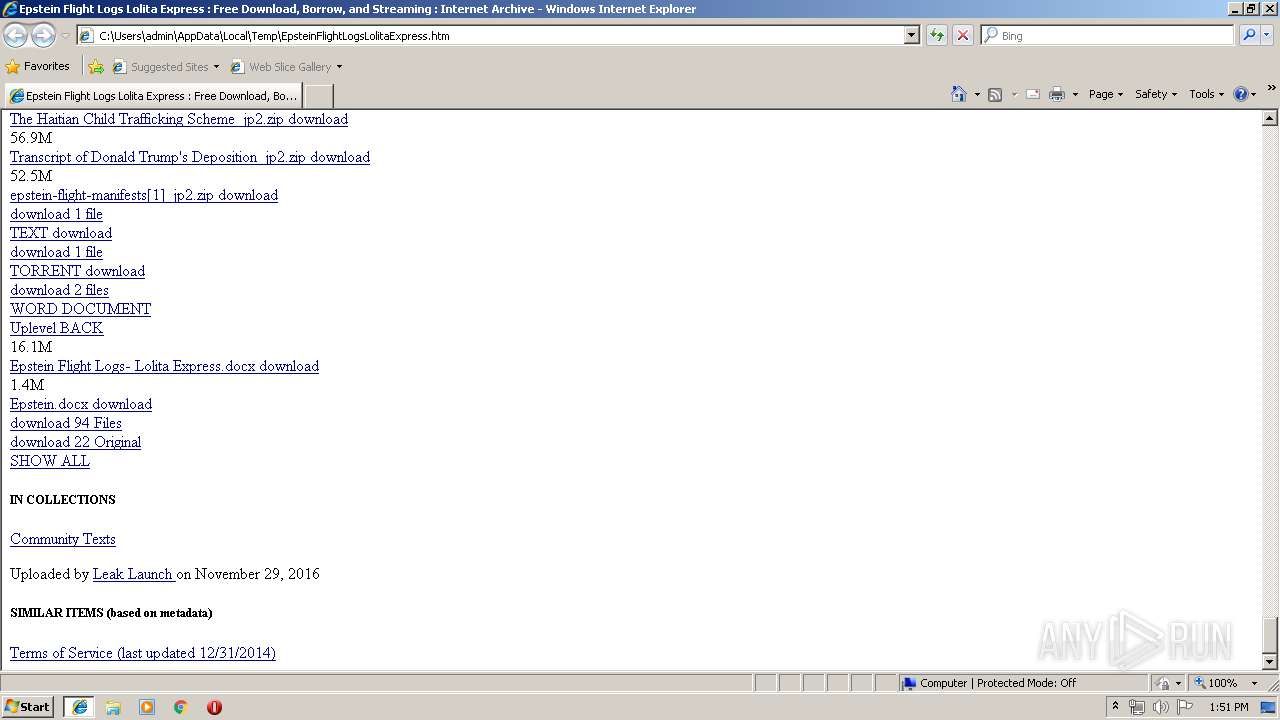Click the search magnifier button
The height and width of the screenshot is (720, 1280).
coord(1249,35)
